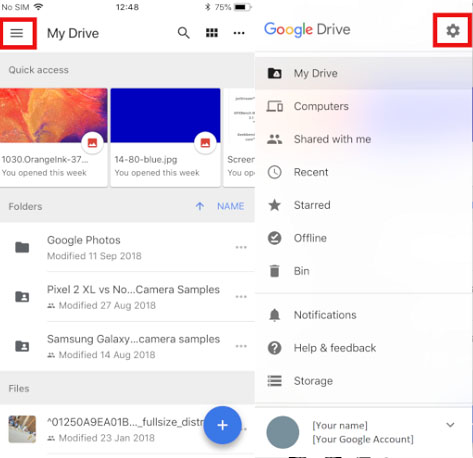Open more options for Samsung Galaxy folder

click(x=241, y=346)
